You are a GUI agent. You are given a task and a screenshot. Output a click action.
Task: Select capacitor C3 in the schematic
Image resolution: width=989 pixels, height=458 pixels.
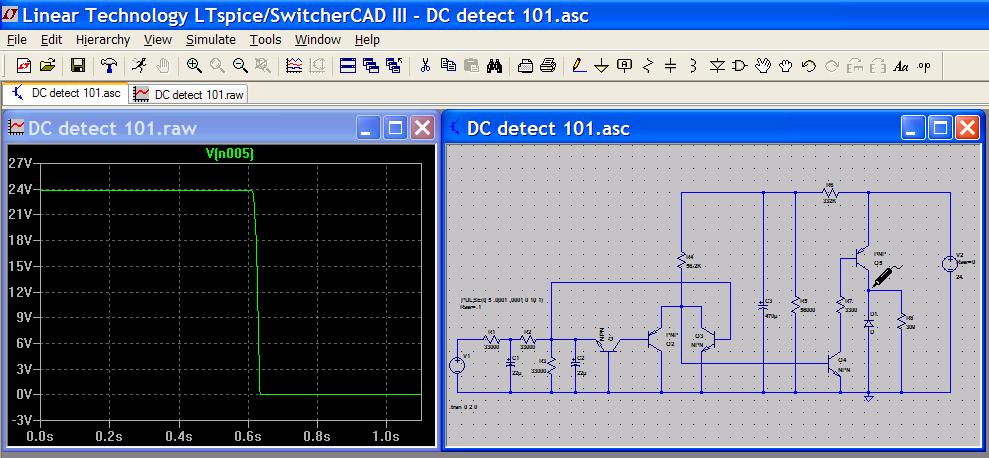(763, 306)
